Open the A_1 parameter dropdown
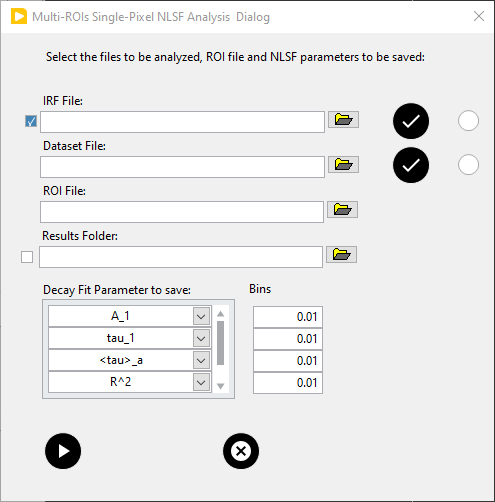Screen dimensions: 495x502 [201, 316]
